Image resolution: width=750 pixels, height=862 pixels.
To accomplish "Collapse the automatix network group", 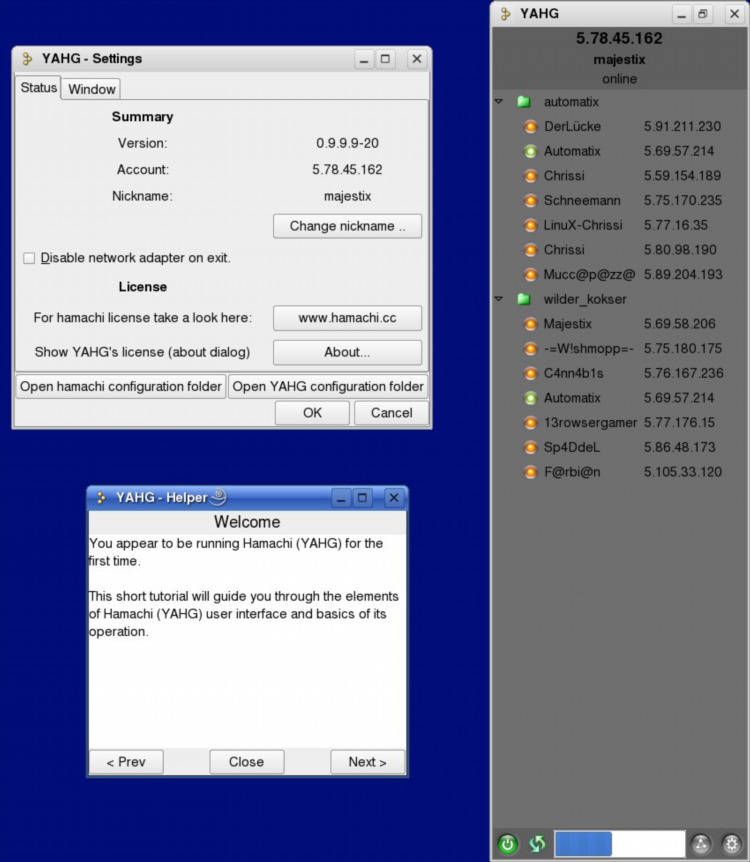I will click(499, 102).
